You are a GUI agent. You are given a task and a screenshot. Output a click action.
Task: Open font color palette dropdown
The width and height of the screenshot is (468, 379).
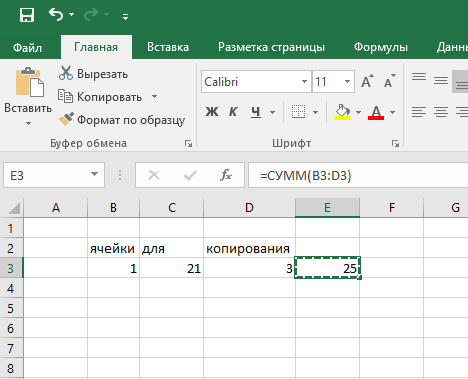(x=392, y=112)
